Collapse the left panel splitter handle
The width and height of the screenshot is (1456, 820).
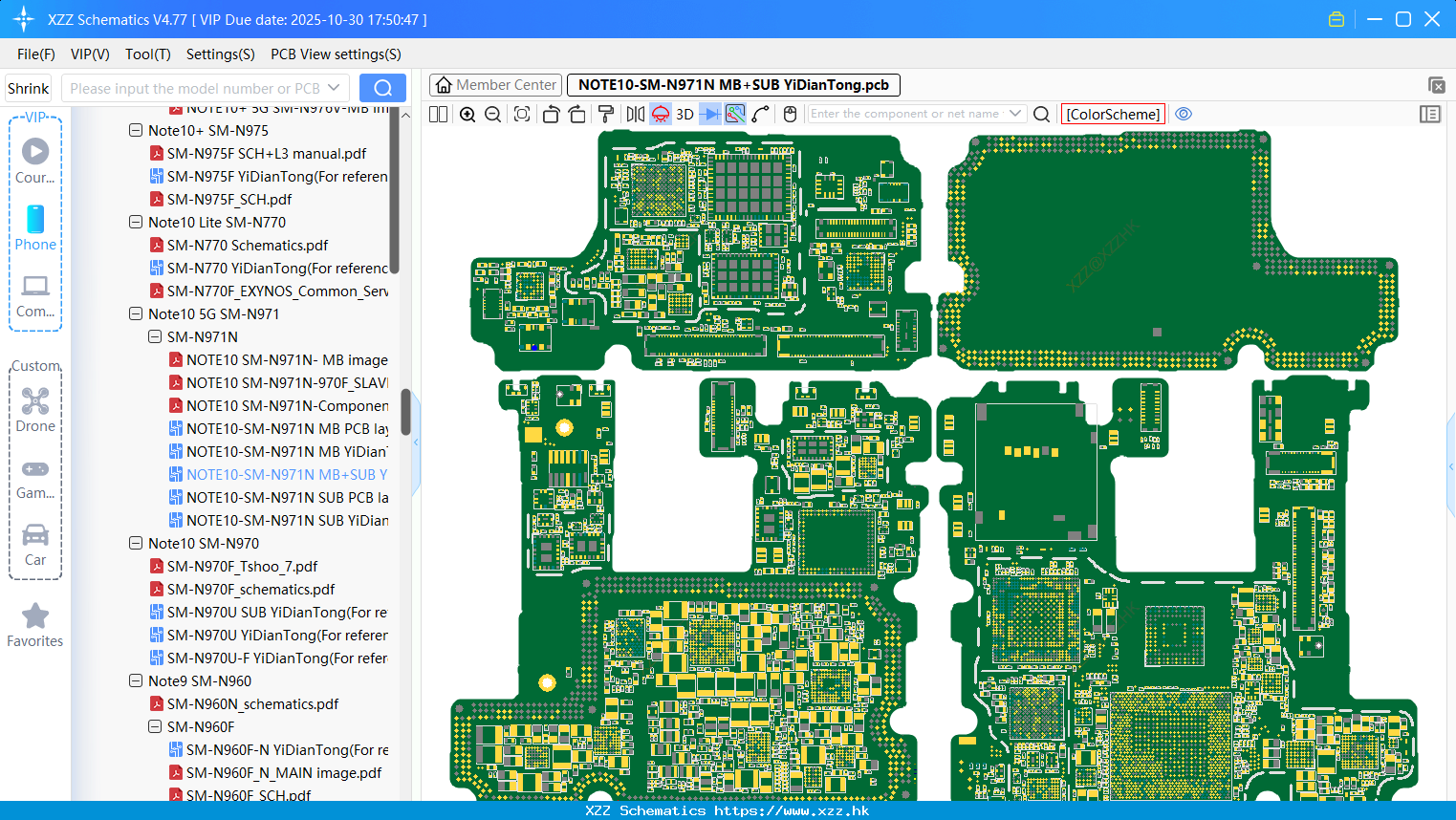click(x=416, y=442)
